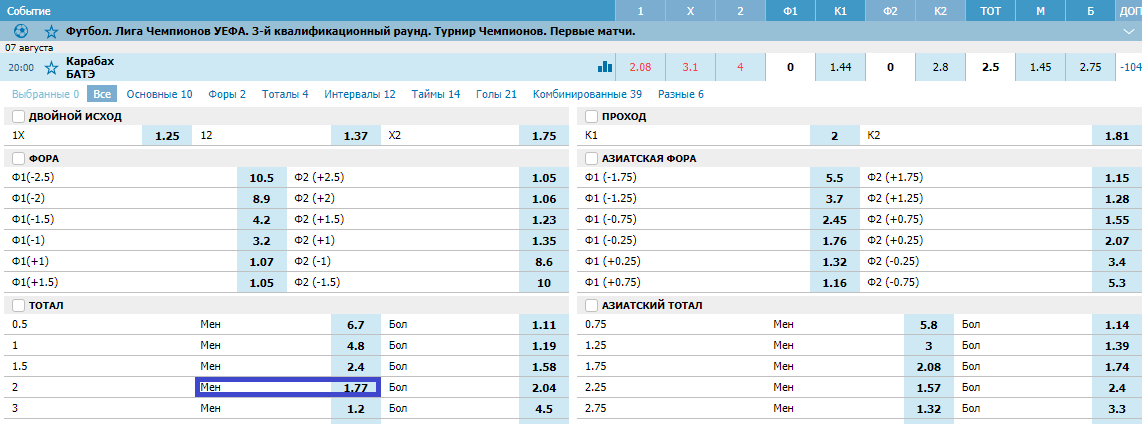Tick the ПРОХОД section checkbox
Viewport: 1142px width, 424px height.
pyautogui.click(x=591, y=117)
